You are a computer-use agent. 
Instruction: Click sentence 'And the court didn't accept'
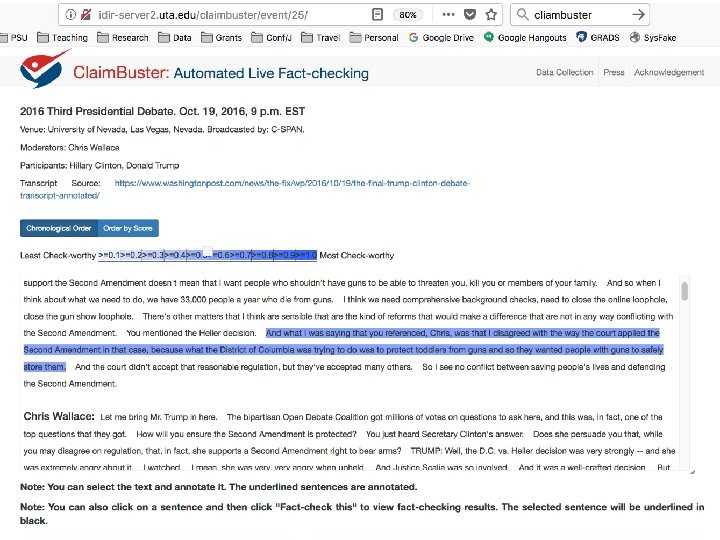click(x=243, y=367)
